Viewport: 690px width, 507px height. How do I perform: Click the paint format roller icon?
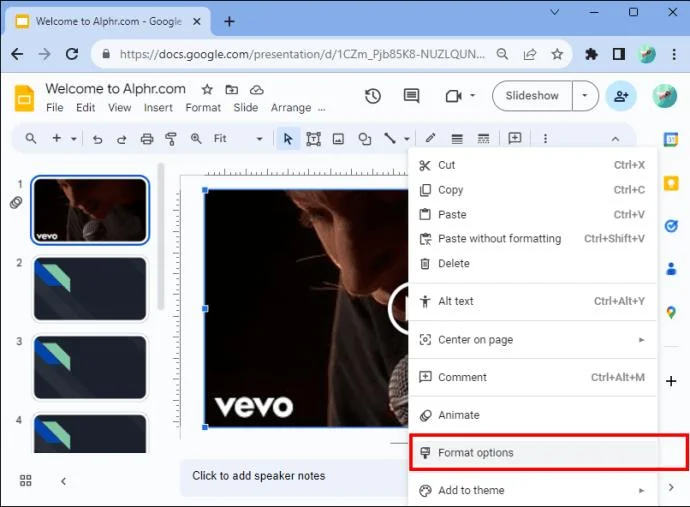tap(171, 139)
